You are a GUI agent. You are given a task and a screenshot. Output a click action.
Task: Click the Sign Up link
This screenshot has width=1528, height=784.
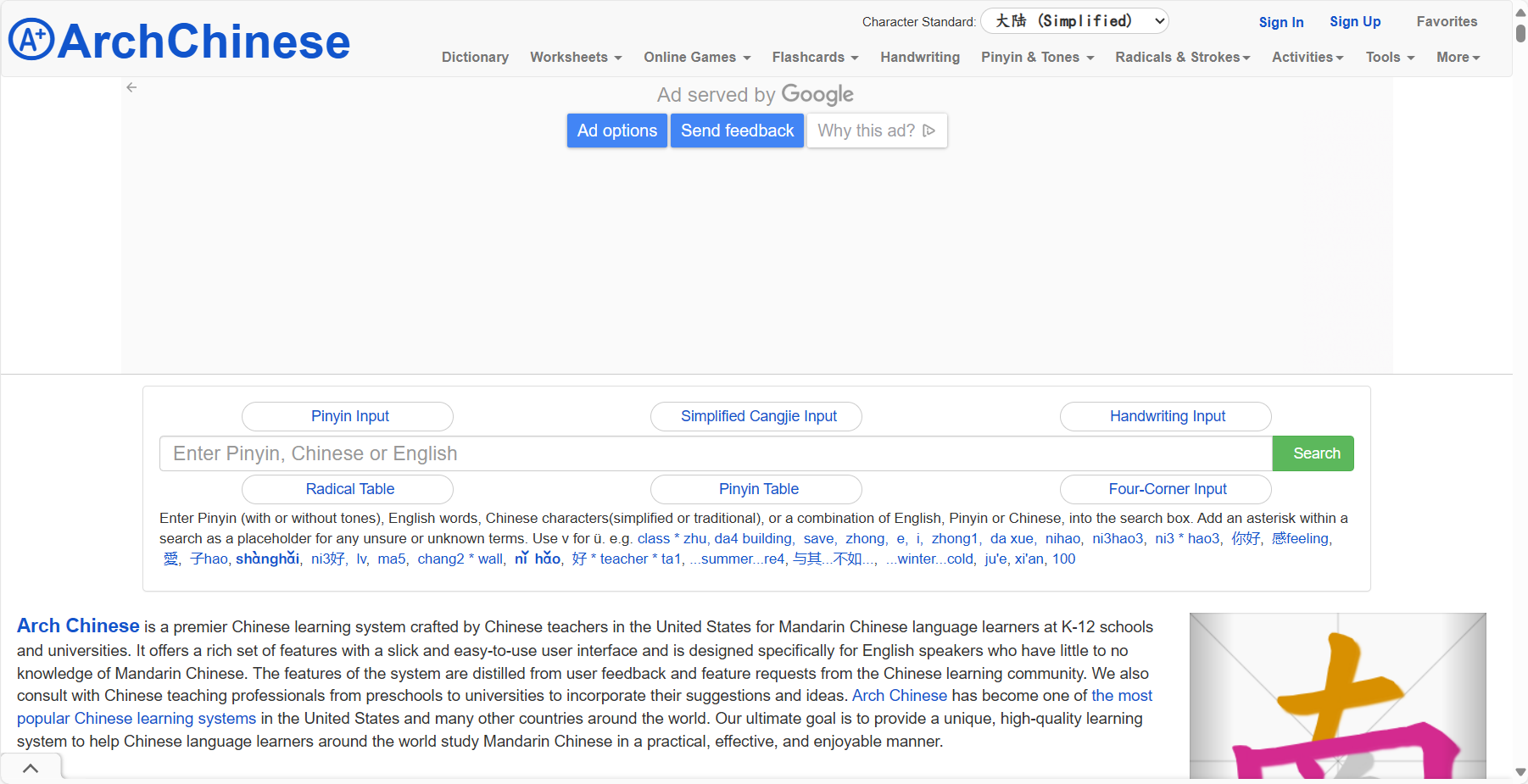pos(1355,21)
